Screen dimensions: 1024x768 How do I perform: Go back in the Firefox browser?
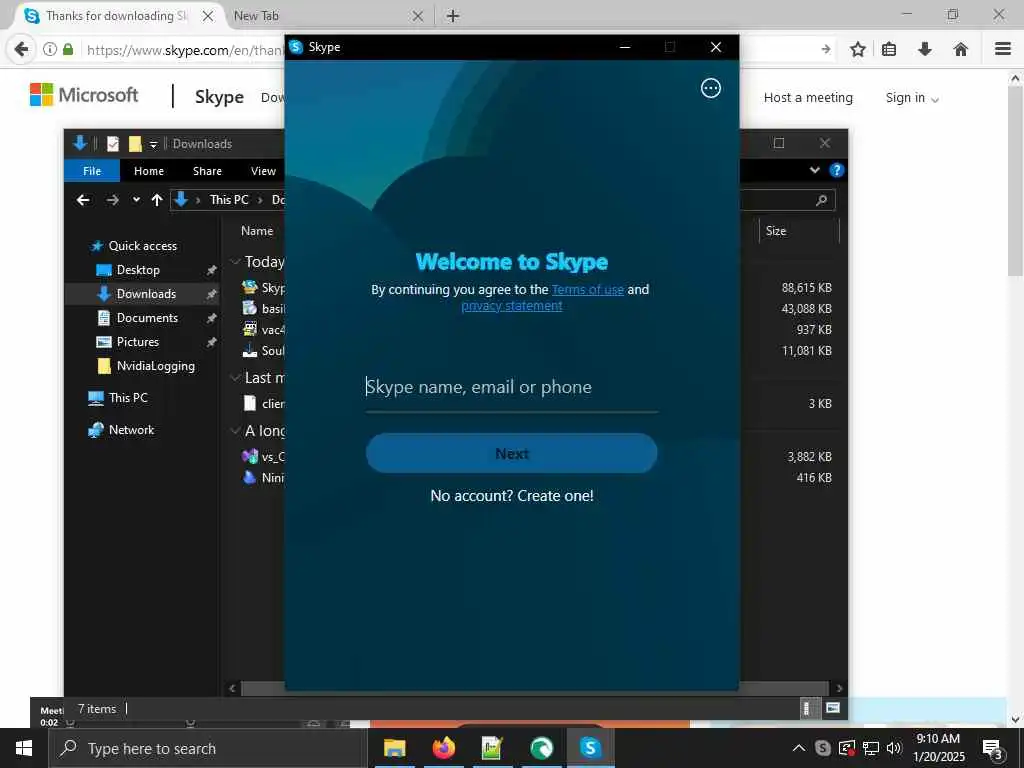tap(22, 49)
